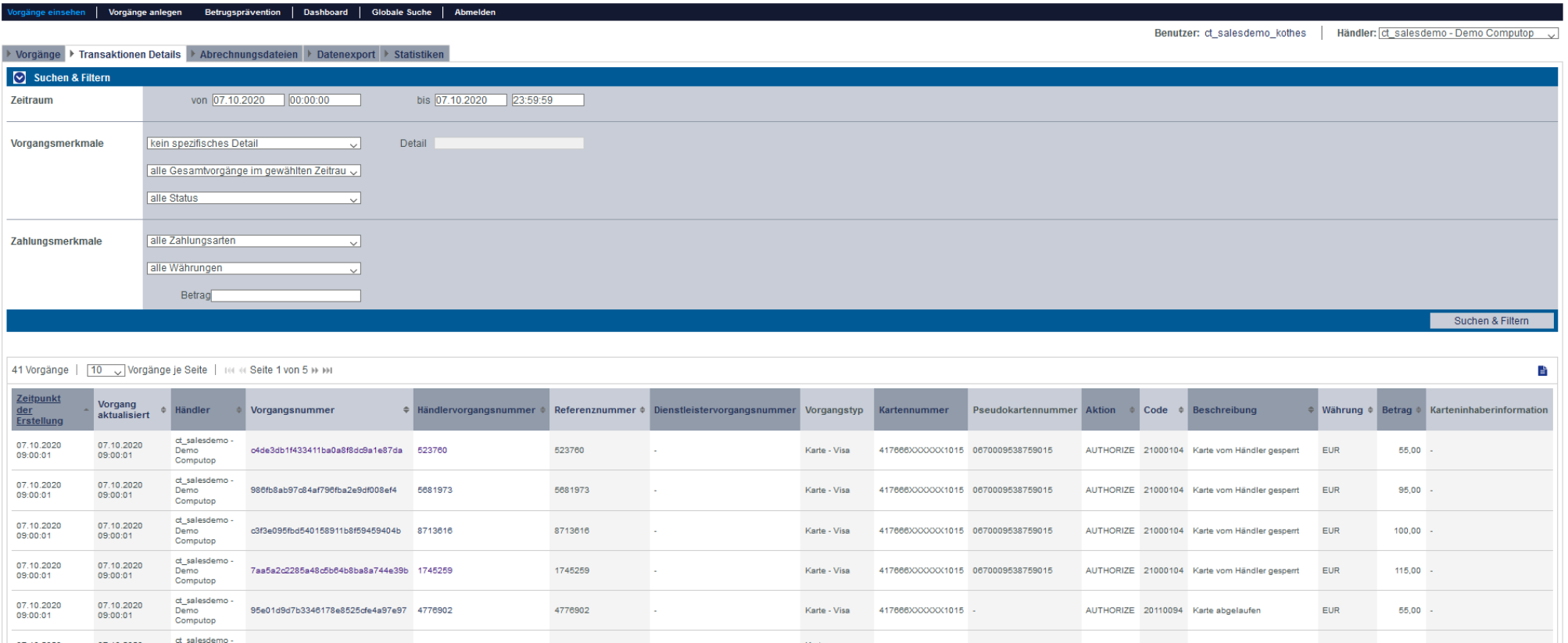Expand the 'kein spezifisches Detail' dropdown
1568x643 pixels.
coord(253,144)
